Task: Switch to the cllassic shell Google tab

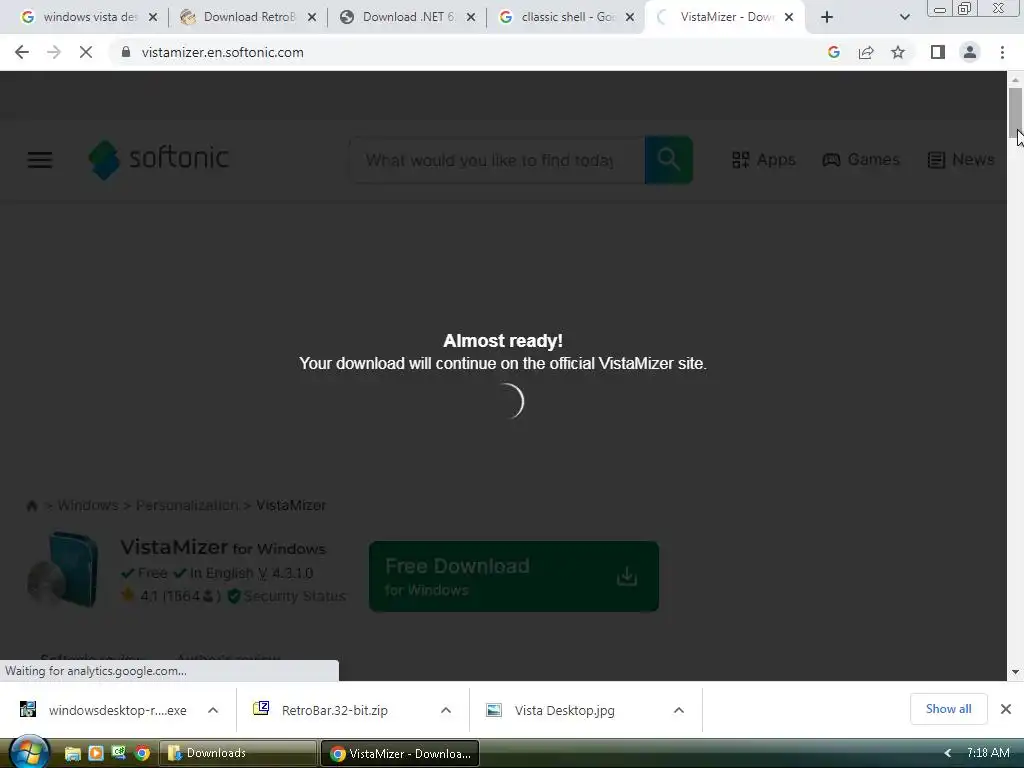Action: (x=567, y=17)
